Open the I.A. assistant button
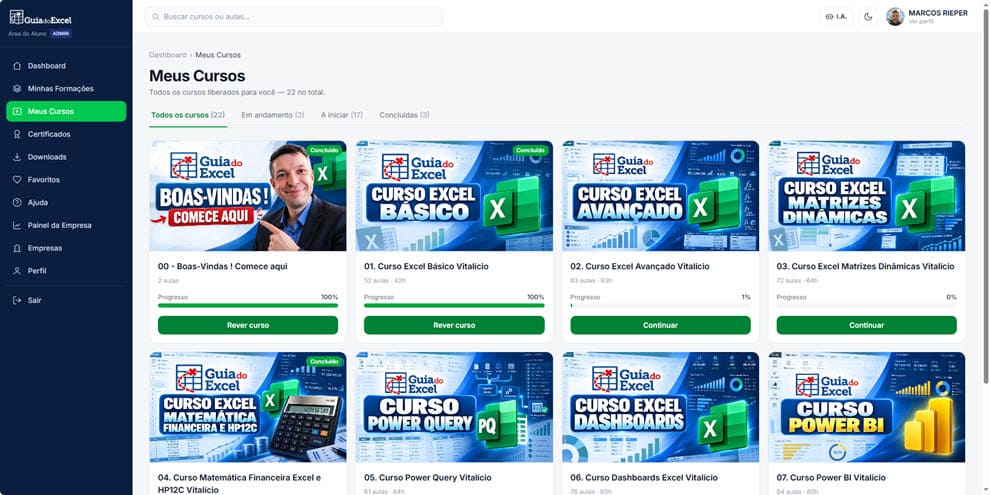 [x=836, y=16]
